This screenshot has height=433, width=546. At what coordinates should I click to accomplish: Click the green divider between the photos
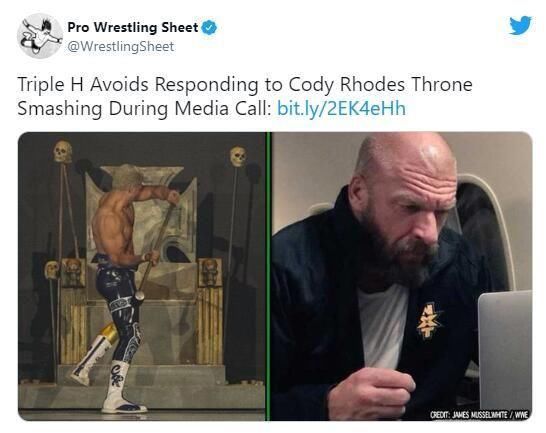point(268,276)
